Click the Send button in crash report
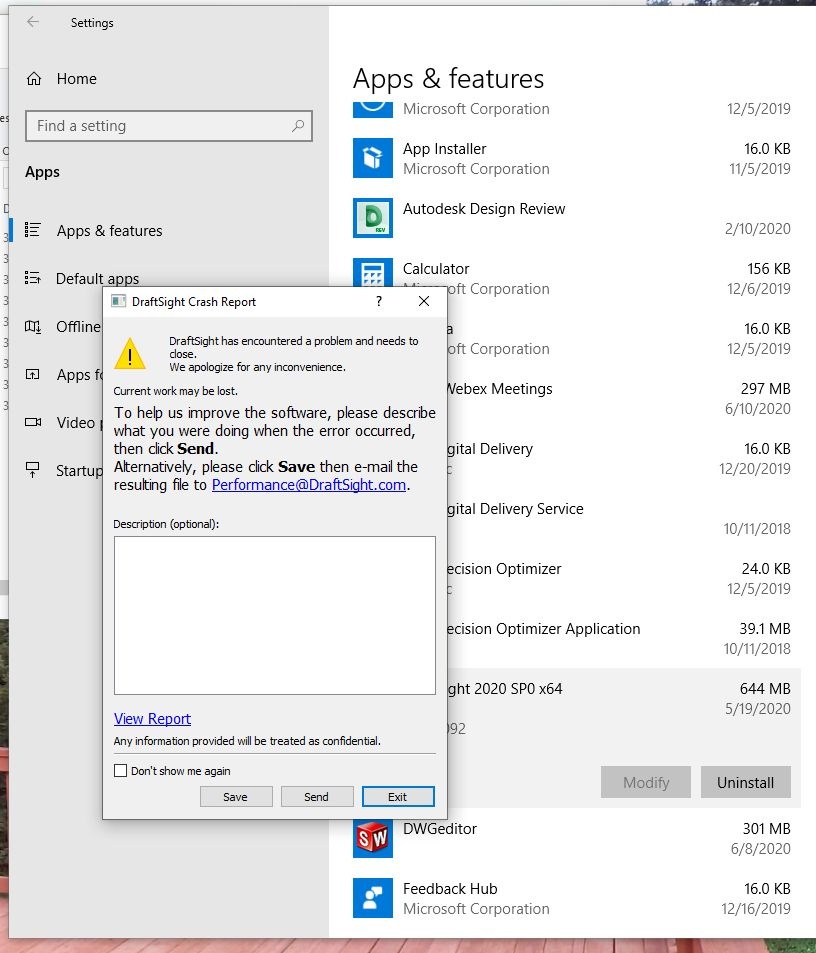The height and width of the screenshot is (953, 816). click(x=317, y=797)
